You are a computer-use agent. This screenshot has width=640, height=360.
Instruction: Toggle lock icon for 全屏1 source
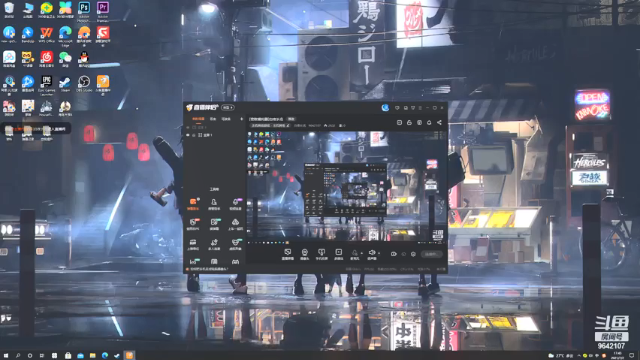pyautogui.click(x=194, y=135)
